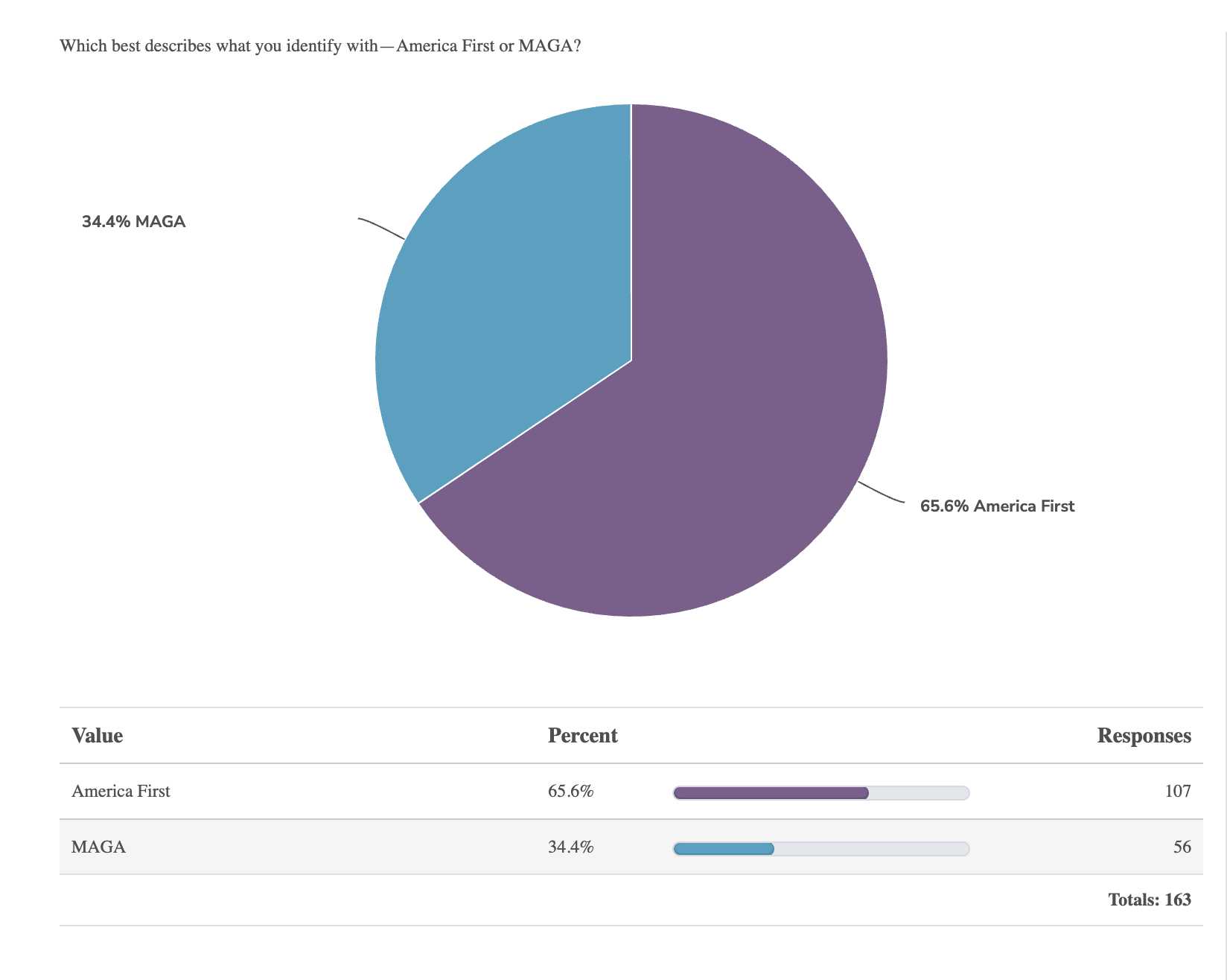Viewport: 1227px width, 980px height.
Task: Select the America First table row label
Action: point(121,791)
